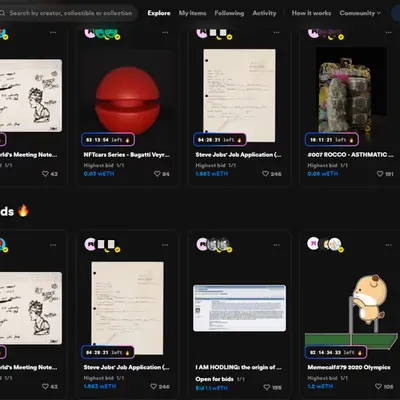400x400 pixels.
Task: Go to the Following tab
Action: [229, 13]
